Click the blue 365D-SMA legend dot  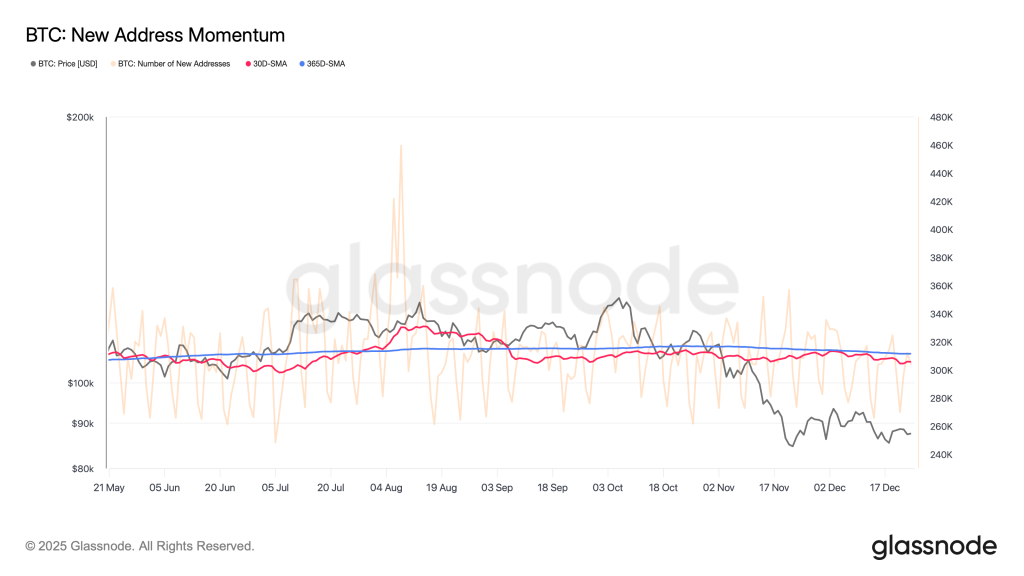pos(302,64)
